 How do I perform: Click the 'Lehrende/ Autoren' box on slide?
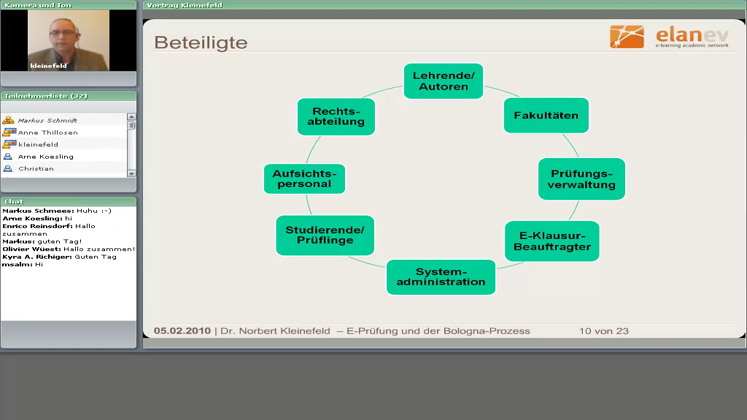[444, 81]
